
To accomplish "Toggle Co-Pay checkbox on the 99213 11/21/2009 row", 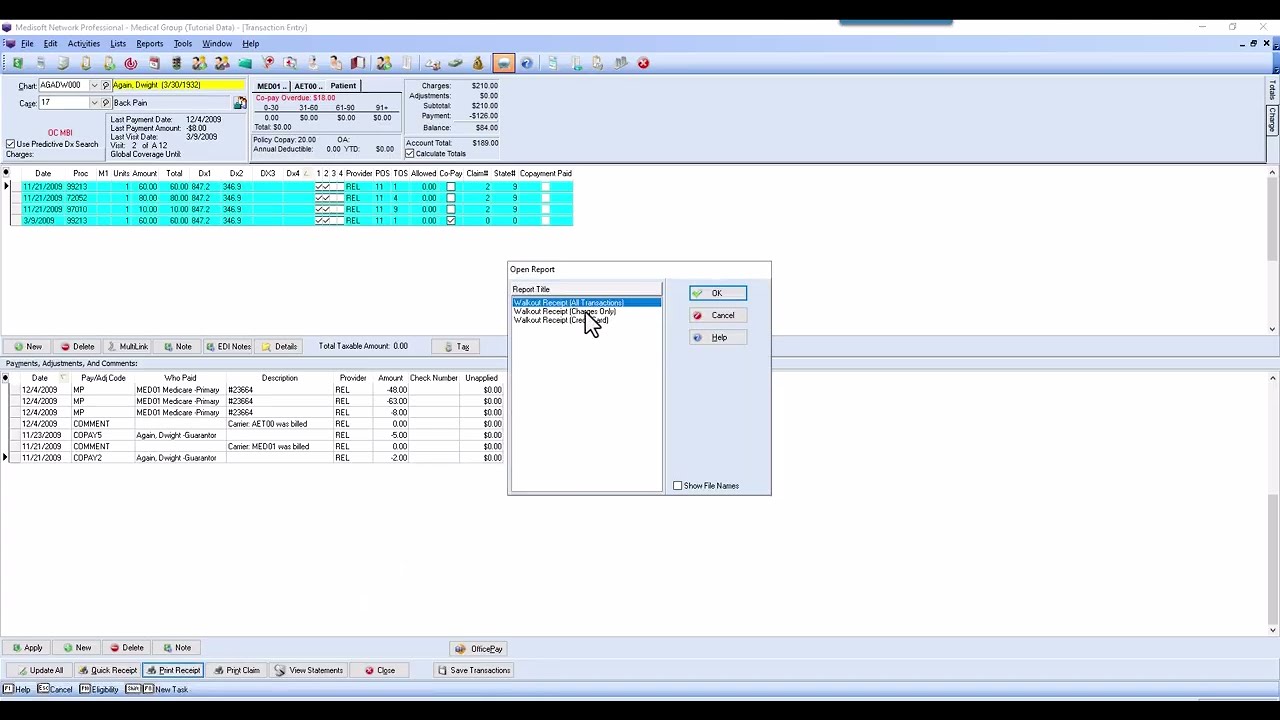I will coord(451,187).
